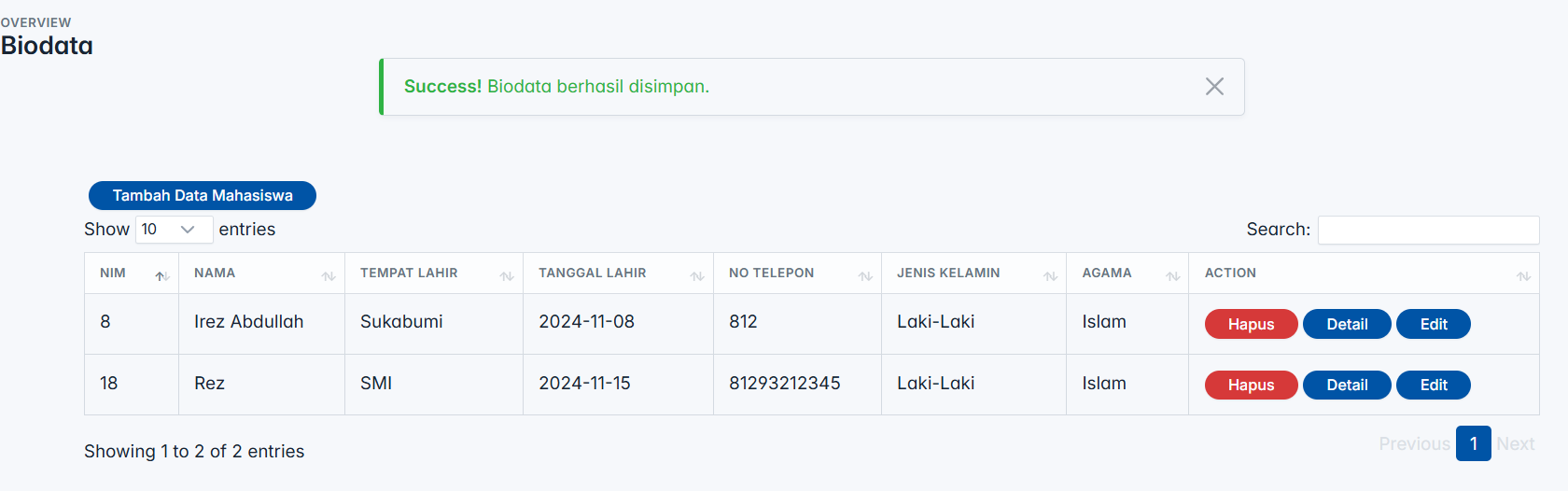
Task: Open the entries-per-page dropdown showing 10
Action: (x=175, y=230)
